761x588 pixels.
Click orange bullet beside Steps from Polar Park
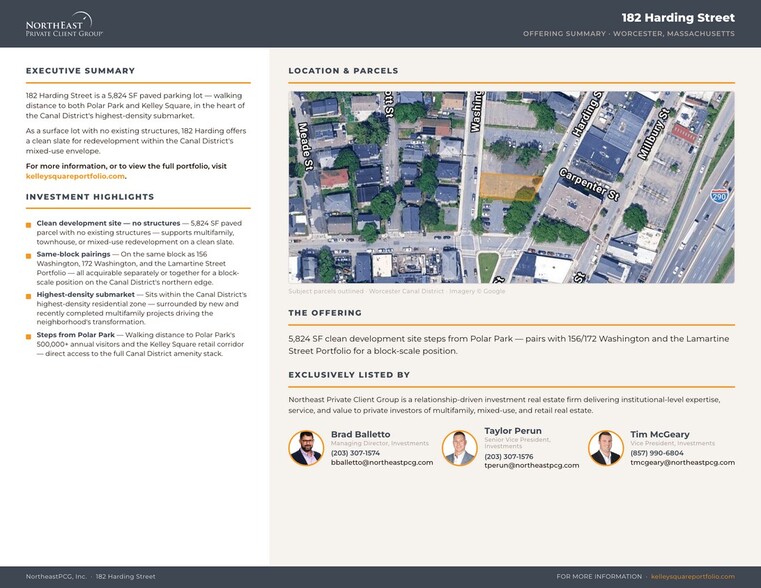coord(29,336)
